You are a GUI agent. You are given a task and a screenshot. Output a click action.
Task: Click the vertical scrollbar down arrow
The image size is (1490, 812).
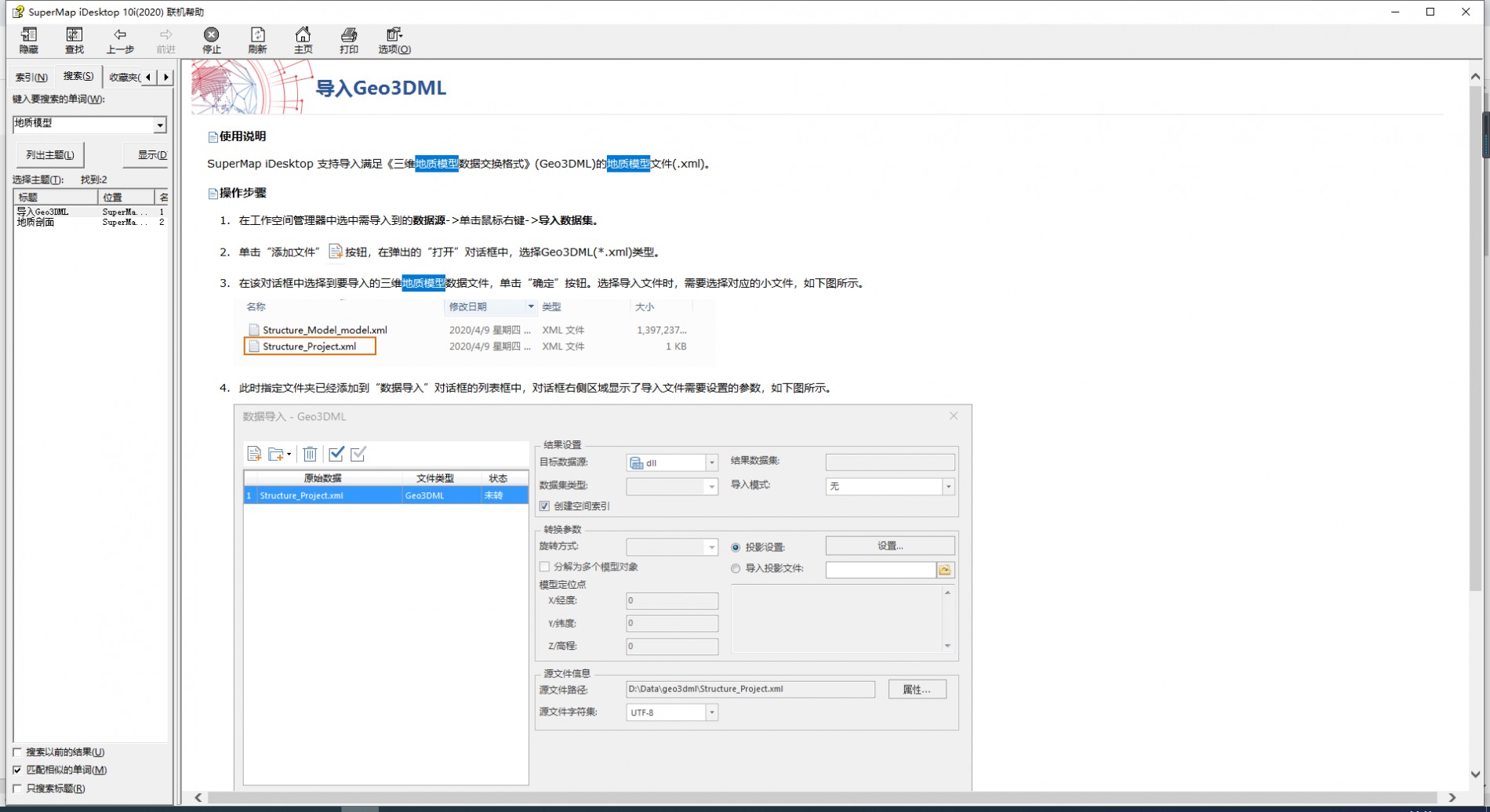click(1475, 774)
